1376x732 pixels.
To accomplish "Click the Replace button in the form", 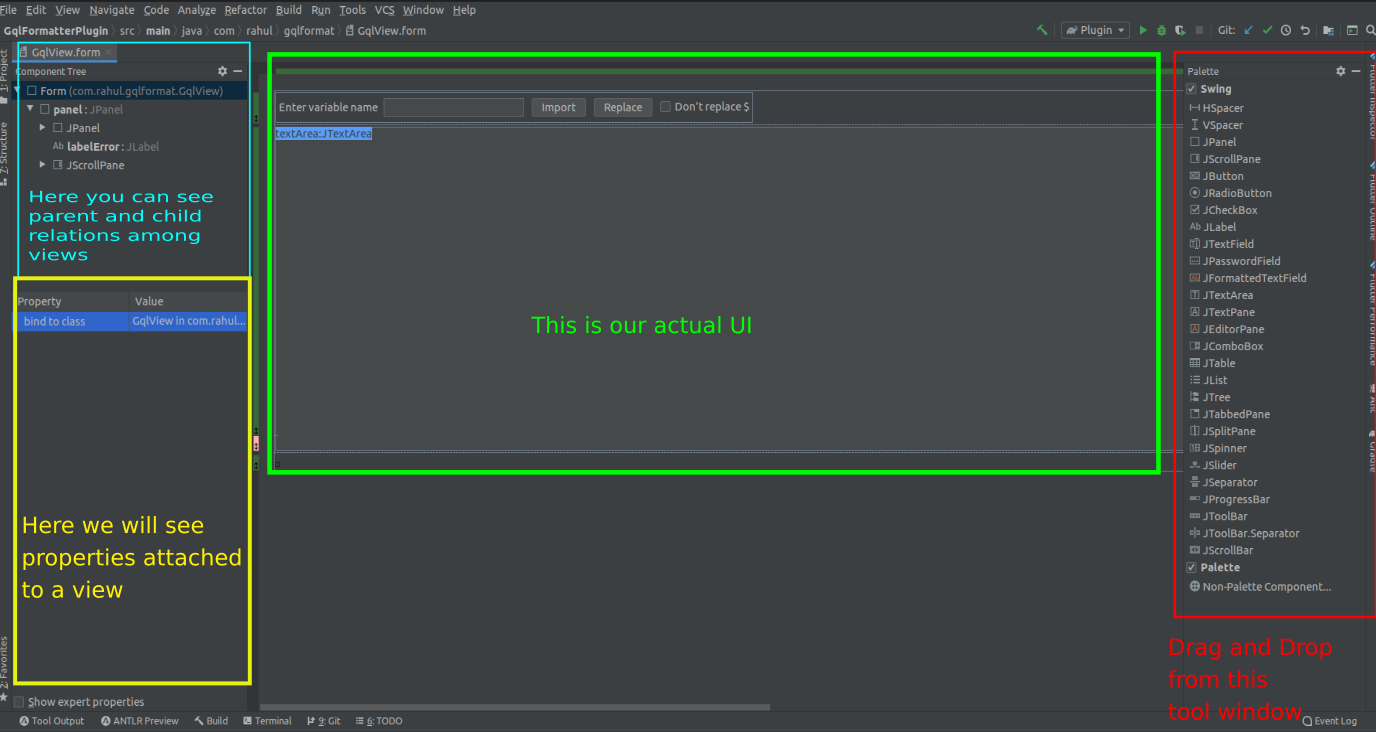I will (623, 107).
